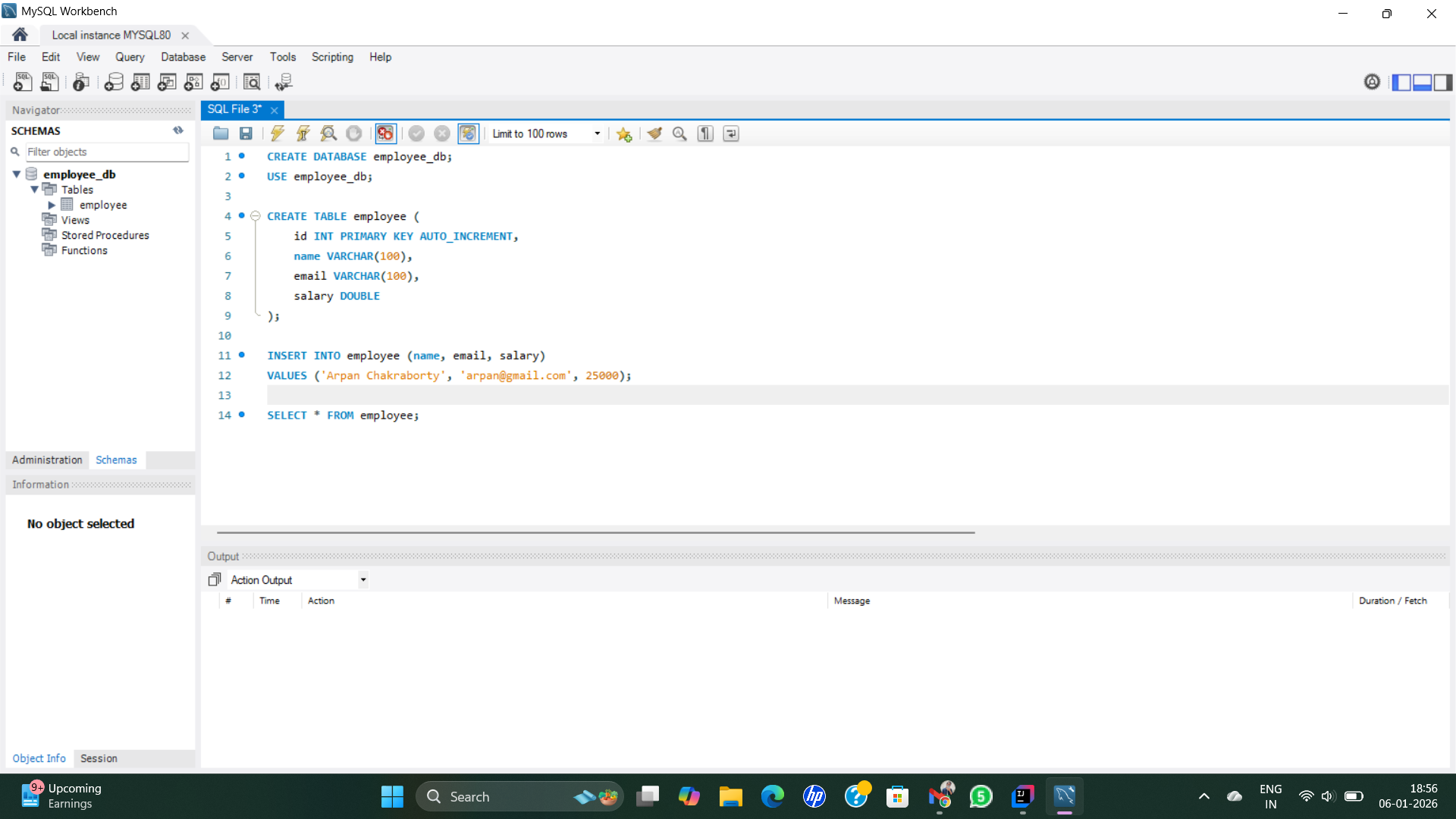
Task: Toggle display of invisible characters
Action: click(x=705, y=133)
